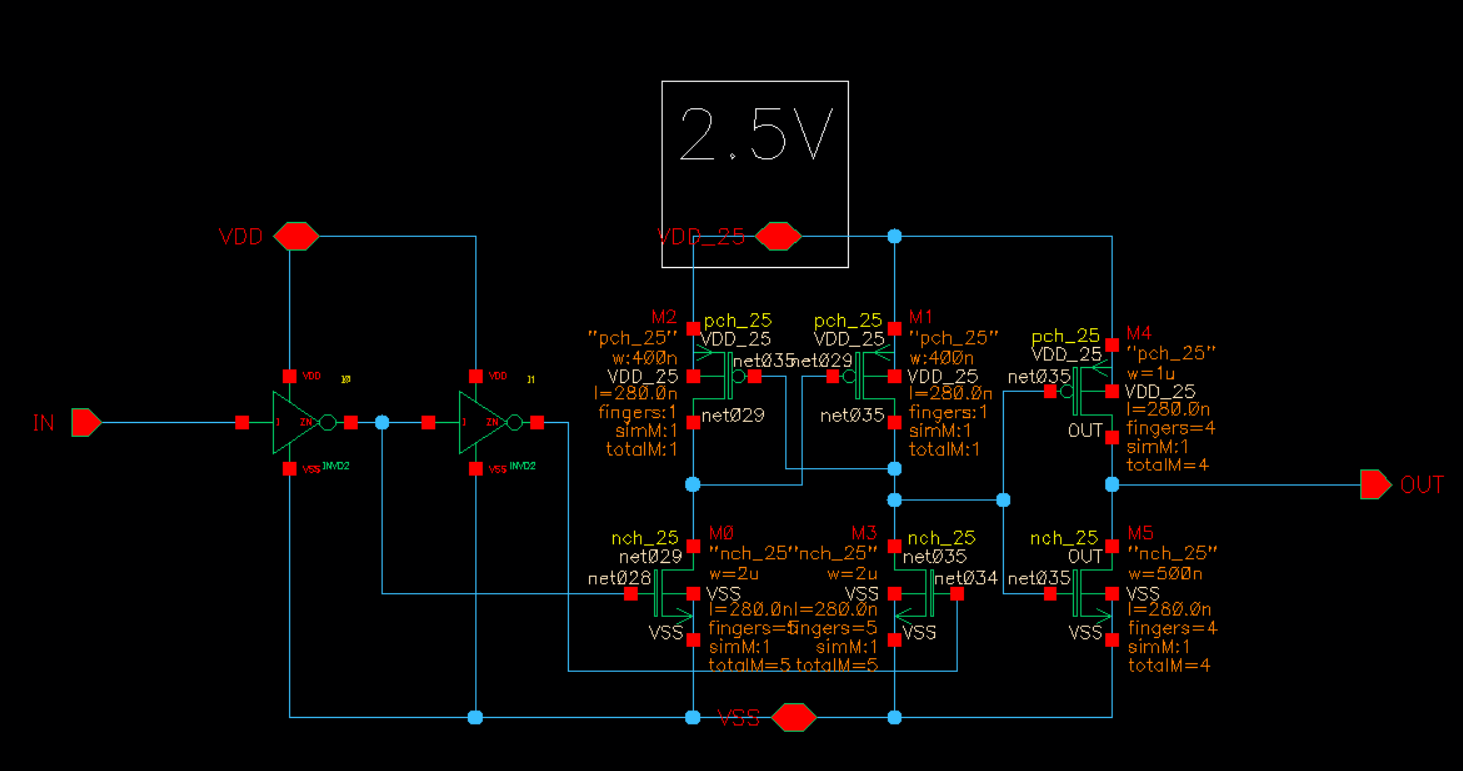Select the IN input pin
This screenshot has height=771, width=1463.
(x=86, y=423)
